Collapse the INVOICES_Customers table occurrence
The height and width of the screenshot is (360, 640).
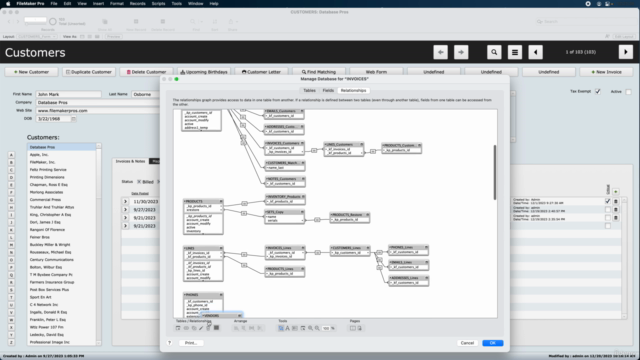302,143
